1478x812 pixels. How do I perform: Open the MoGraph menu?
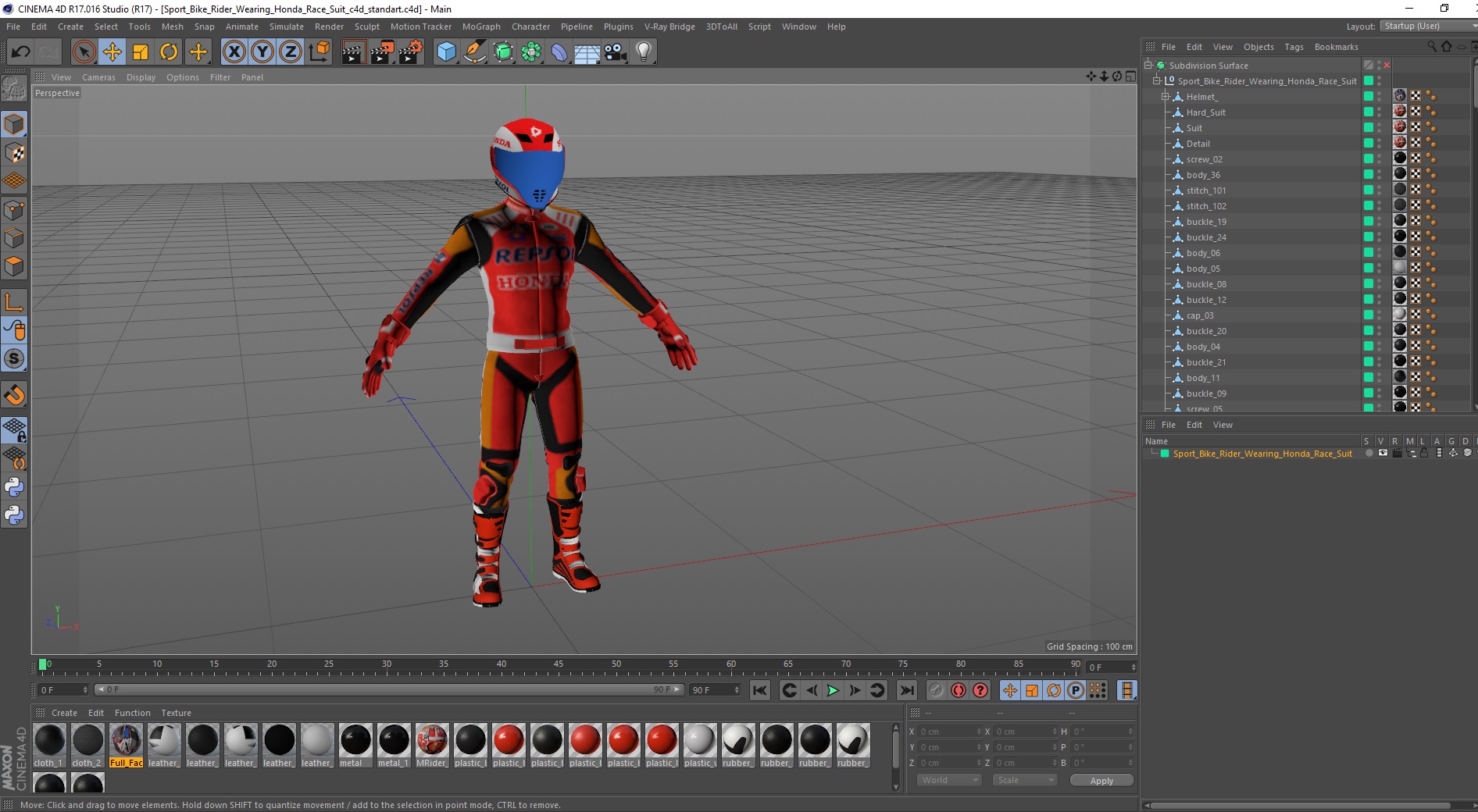pyautogui.click(x=481, y=27)
